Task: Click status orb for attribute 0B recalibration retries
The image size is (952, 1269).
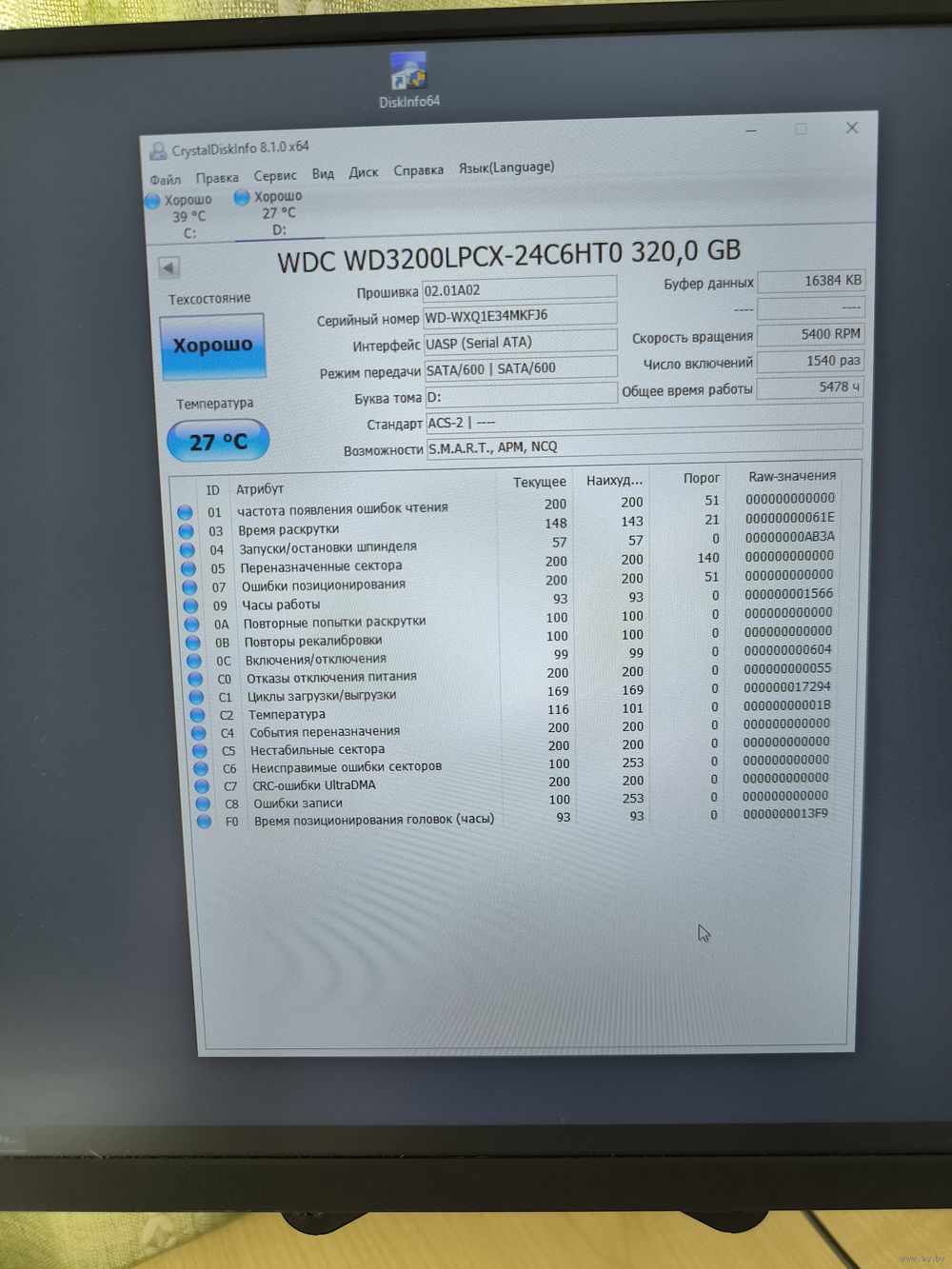Action: click(x=193, y=643)
